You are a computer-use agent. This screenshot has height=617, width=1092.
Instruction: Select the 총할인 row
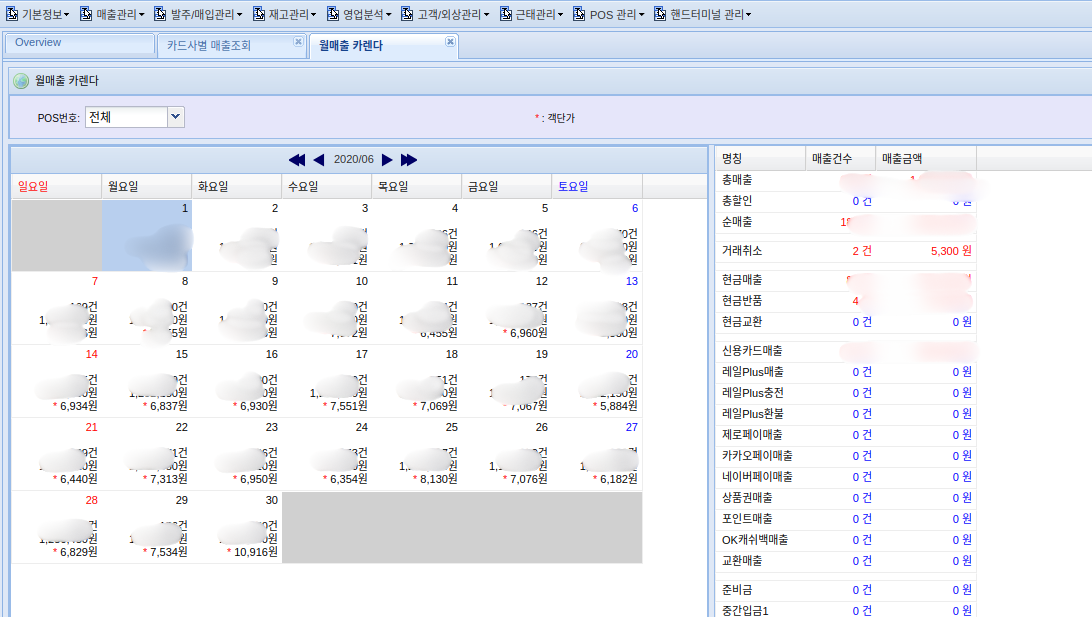pyautogui.click(x=846, y=201)
